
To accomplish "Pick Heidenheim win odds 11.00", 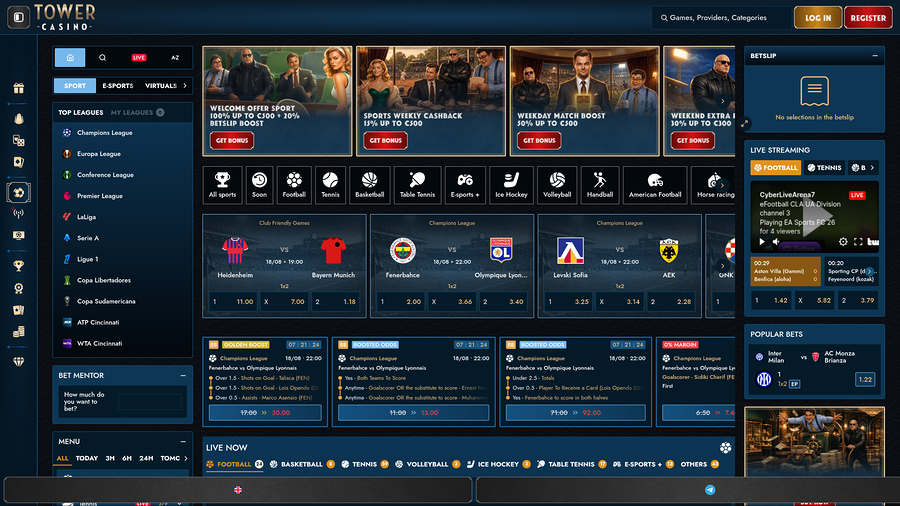I will (x=232, y=301).
